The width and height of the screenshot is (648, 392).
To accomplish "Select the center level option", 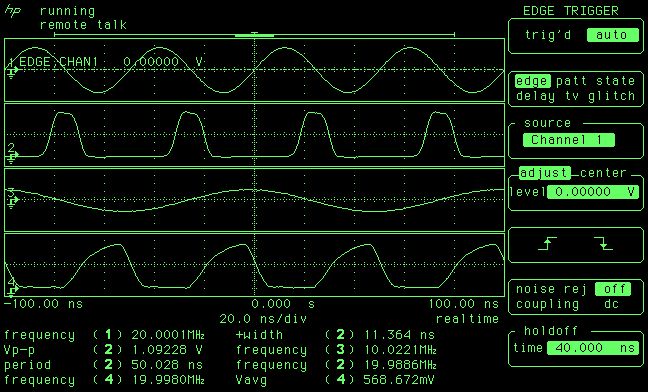I will (603, 173).
